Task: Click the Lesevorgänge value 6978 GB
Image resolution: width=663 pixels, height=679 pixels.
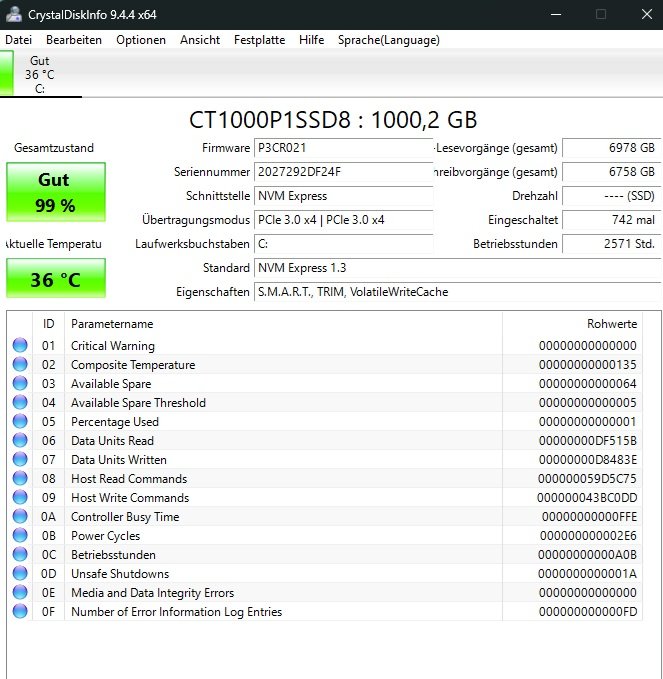Action: pos(611,148)
